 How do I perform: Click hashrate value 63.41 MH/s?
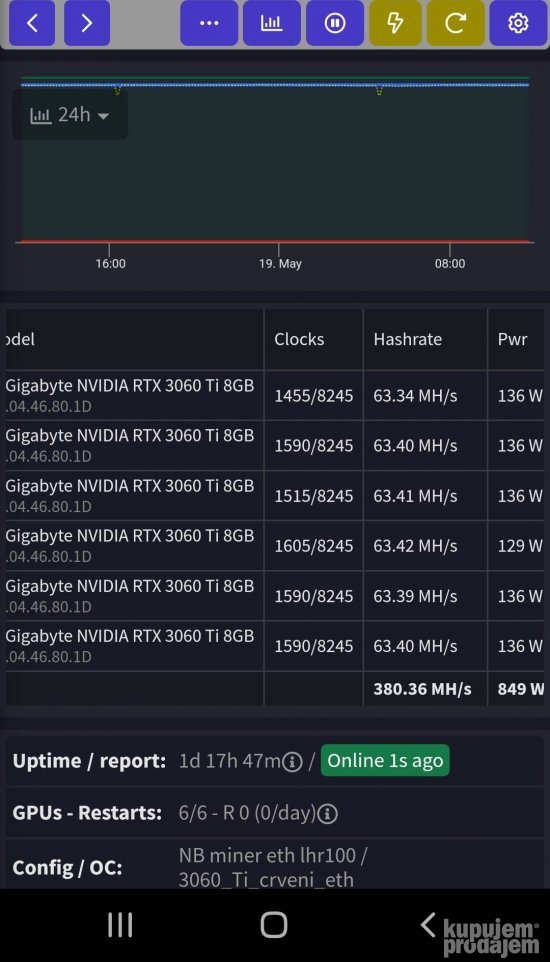[416, 496]
